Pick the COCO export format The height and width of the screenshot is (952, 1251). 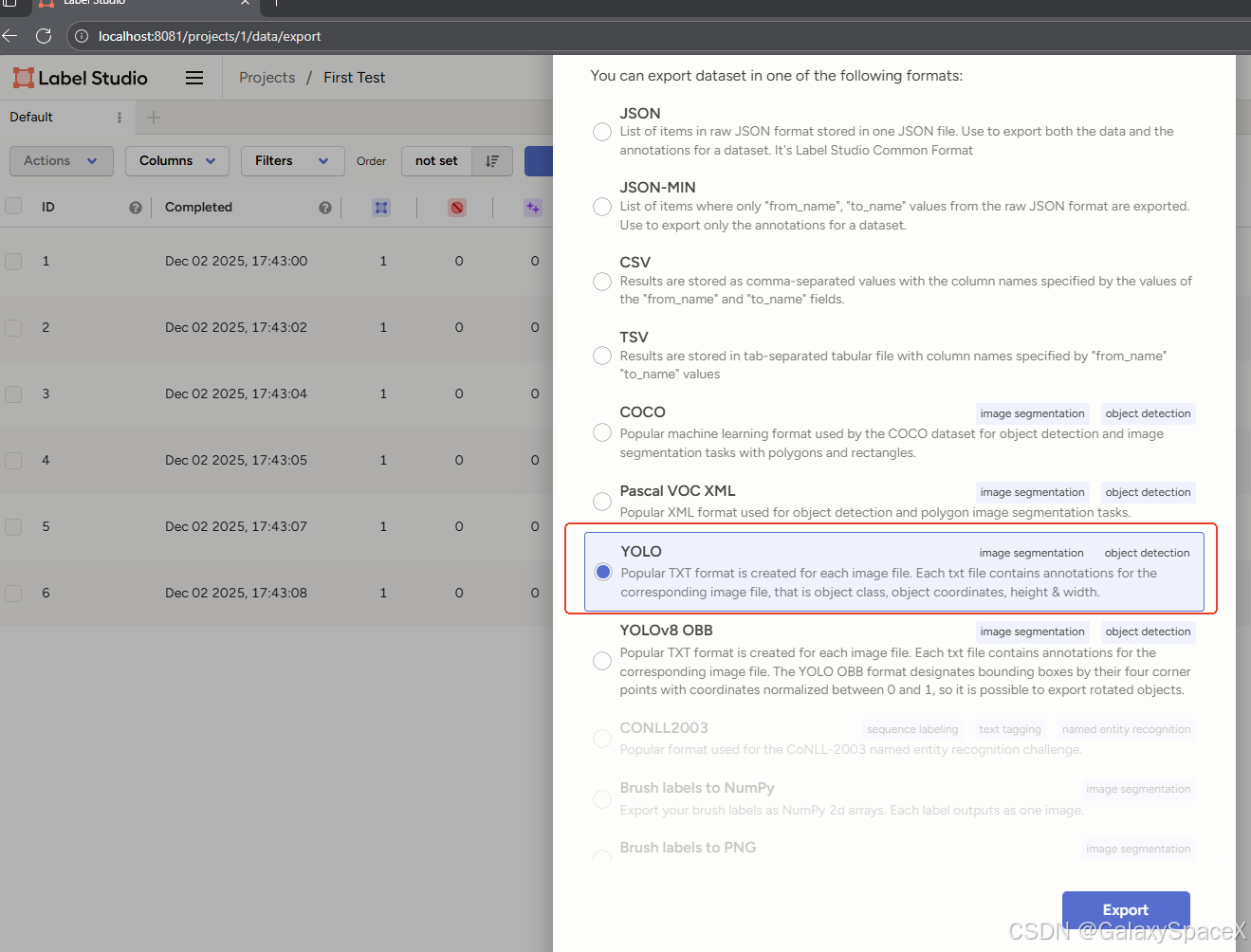[x=602, y=432]
